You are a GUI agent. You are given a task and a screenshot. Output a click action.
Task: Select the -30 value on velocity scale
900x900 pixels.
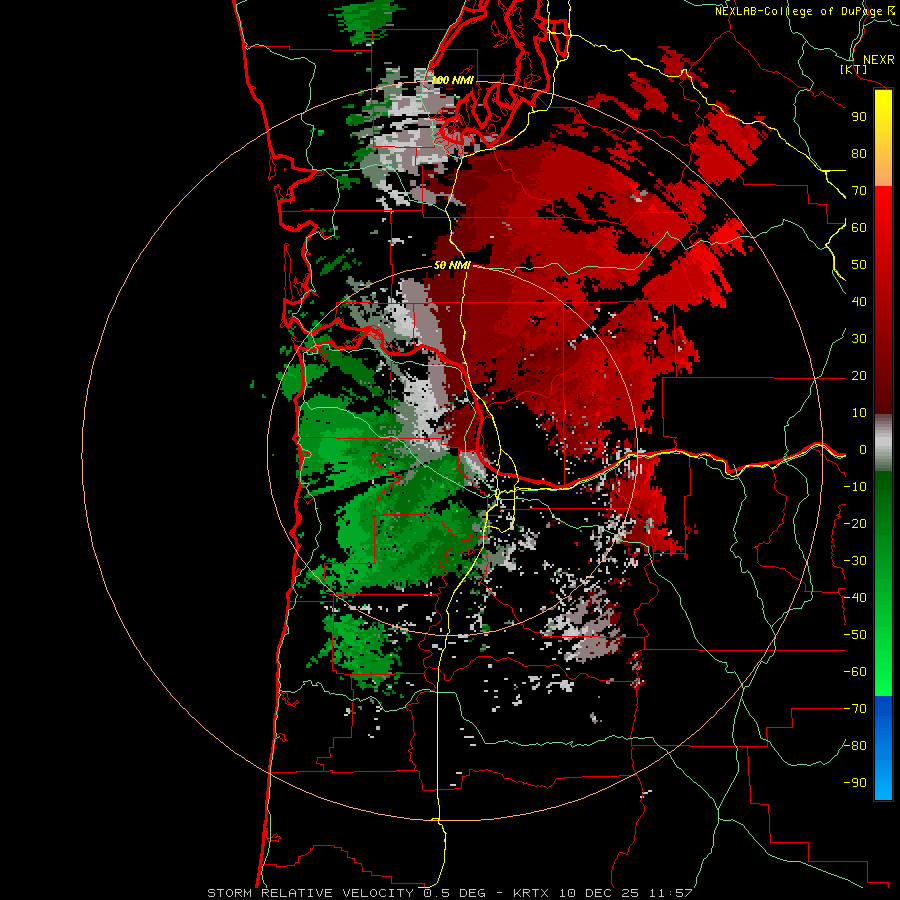[855, 561]
